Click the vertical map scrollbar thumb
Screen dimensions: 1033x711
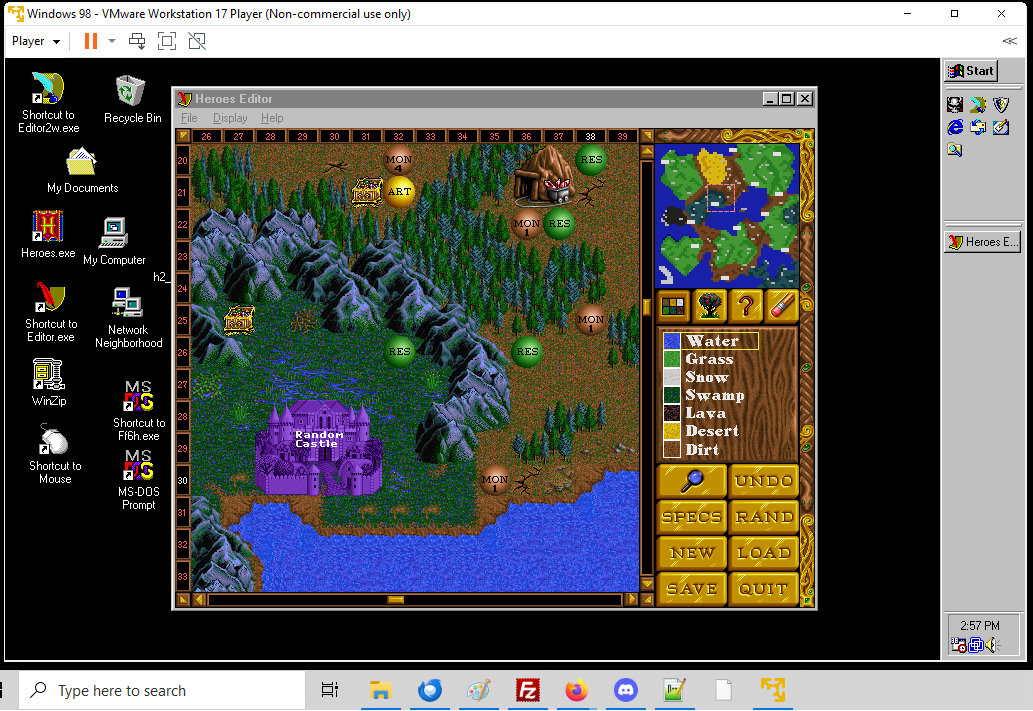point(647,306)
